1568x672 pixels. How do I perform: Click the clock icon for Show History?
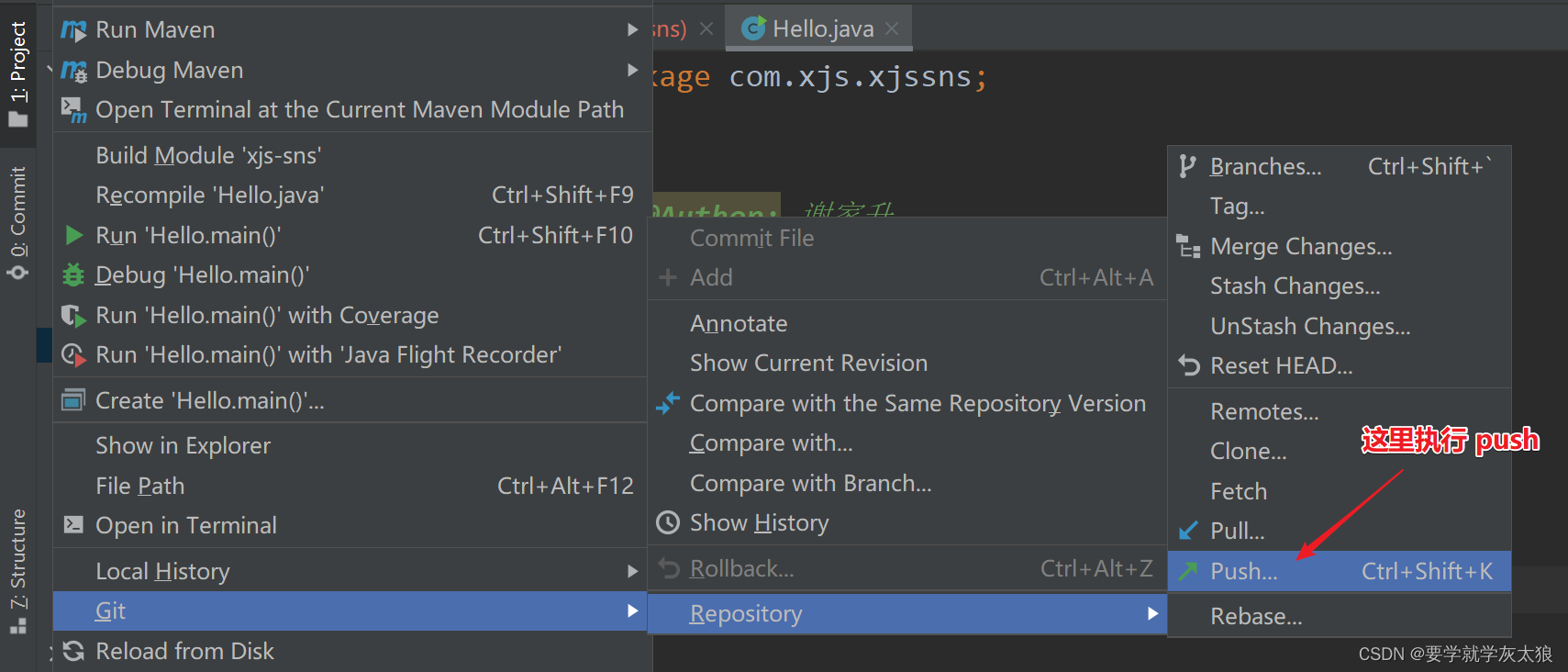(x=668, y=522)
